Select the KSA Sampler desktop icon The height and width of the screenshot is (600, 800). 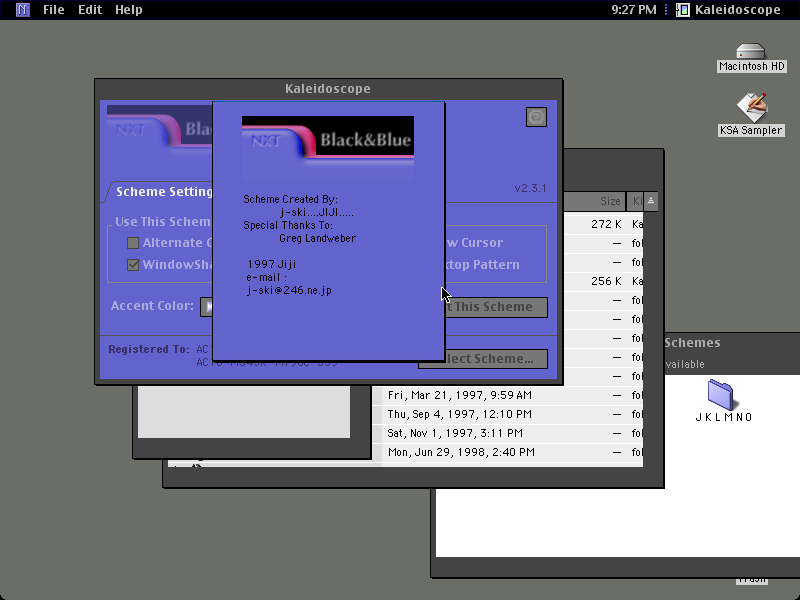(751, 115)
